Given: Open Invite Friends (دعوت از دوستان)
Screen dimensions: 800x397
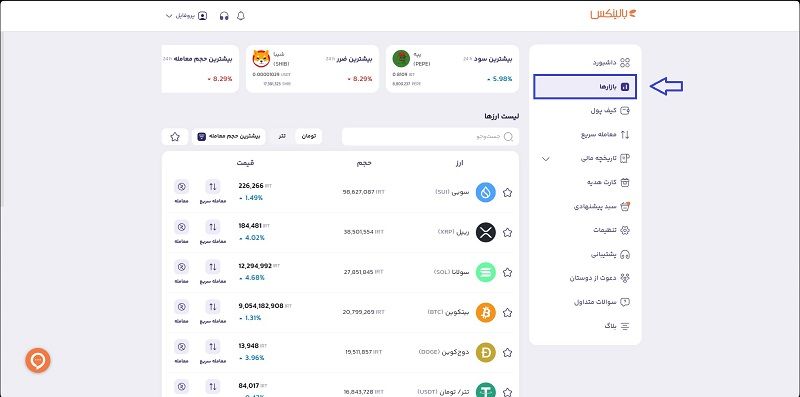Looking at the screenshot, I should [x=600, y=278].
